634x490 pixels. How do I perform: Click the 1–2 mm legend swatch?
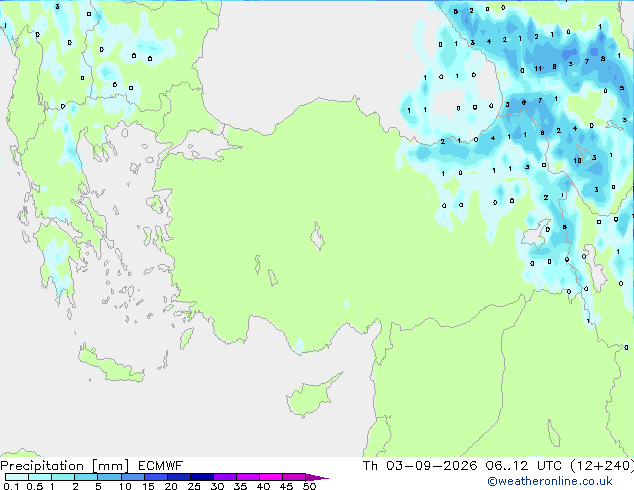pyautogui.click(x=63, y=477)
